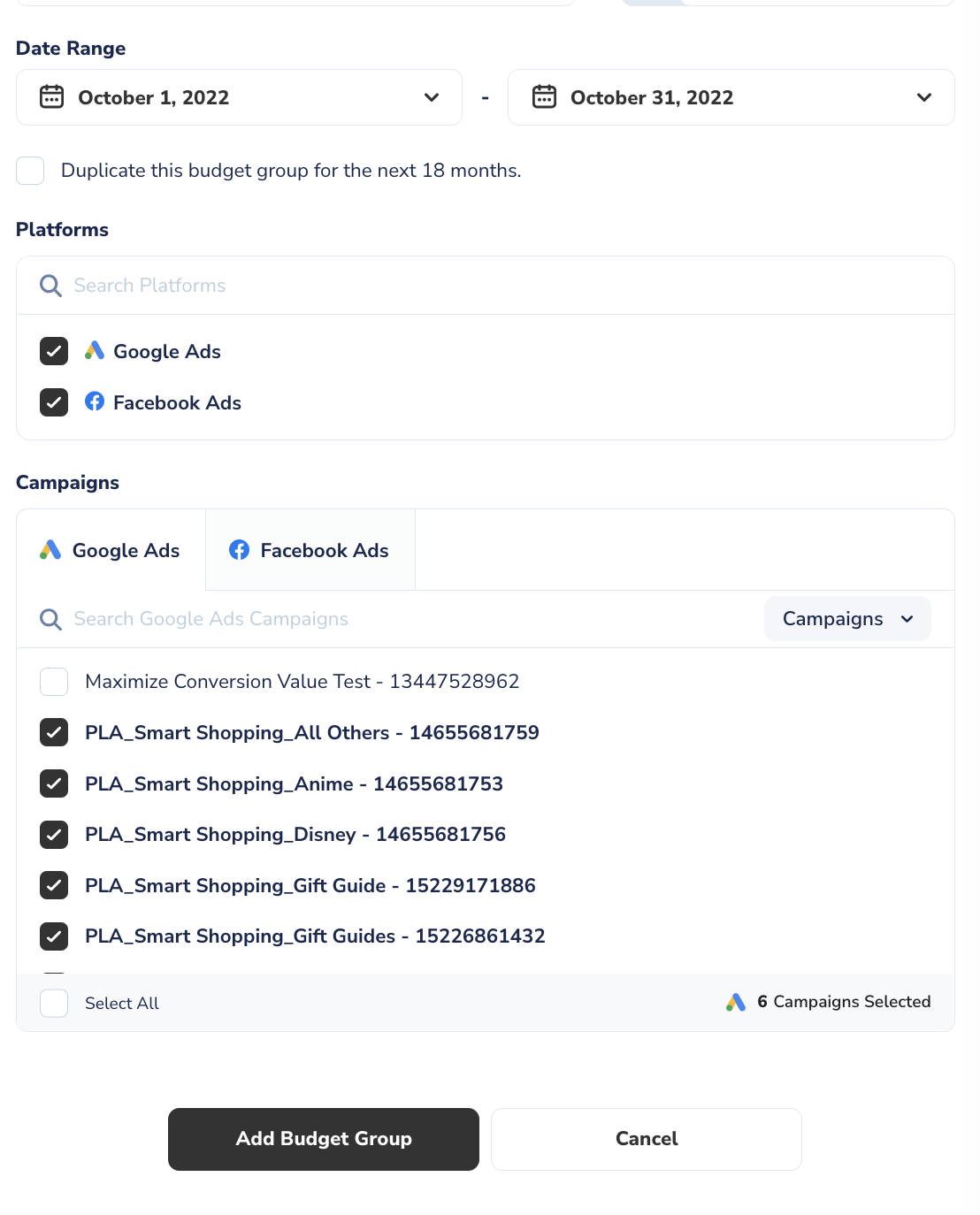The image size is (980, 1215).
Task: Click Google Ads logo in Platforms list
Action: point(95,351)
